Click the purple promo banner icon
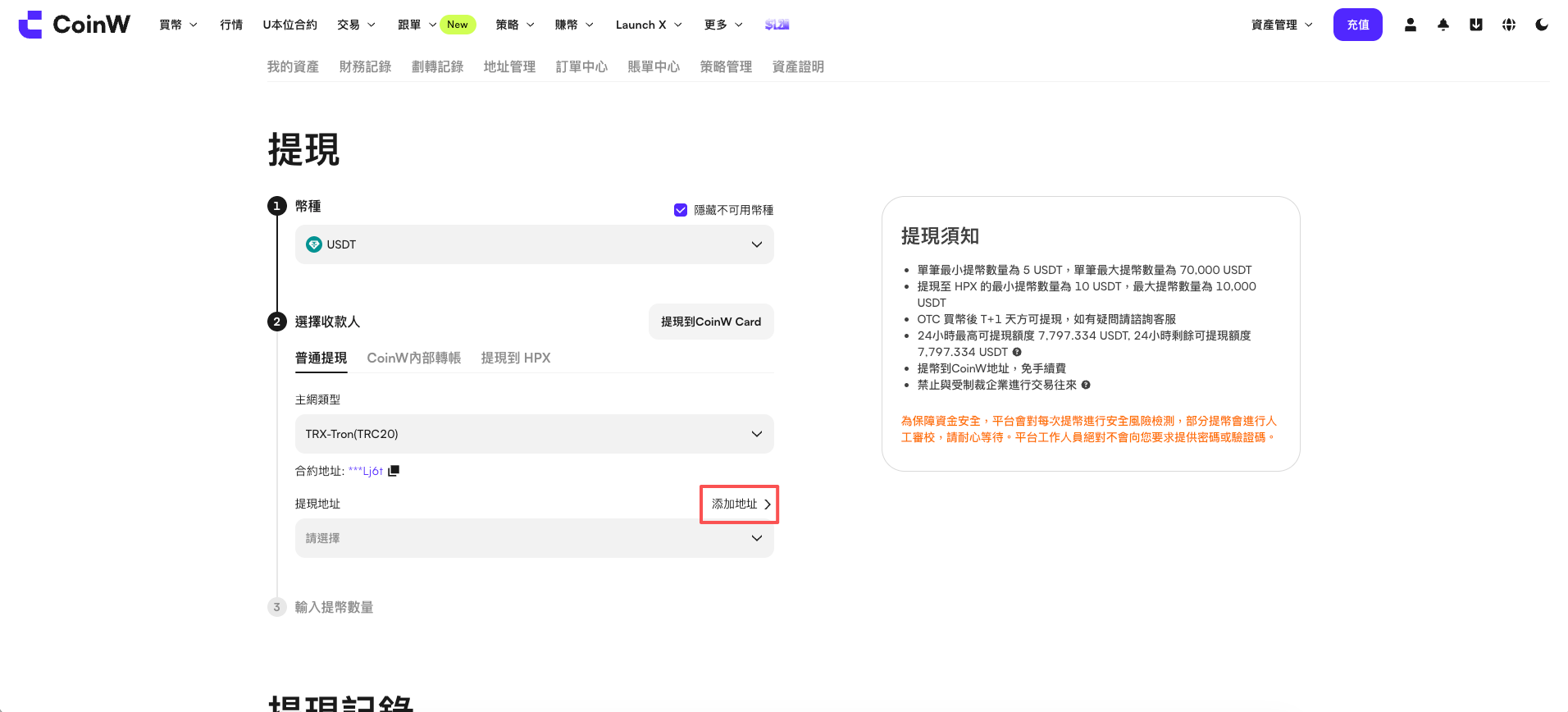This screenshot has height=712, width=1568. (x=777, y=25)
